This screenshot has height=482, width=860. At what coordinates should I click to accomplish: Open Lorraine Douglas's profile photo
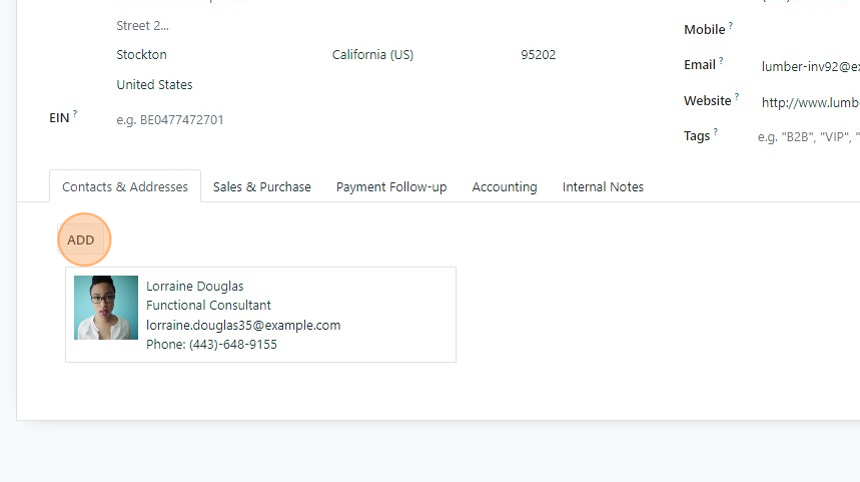pos(106,308)
